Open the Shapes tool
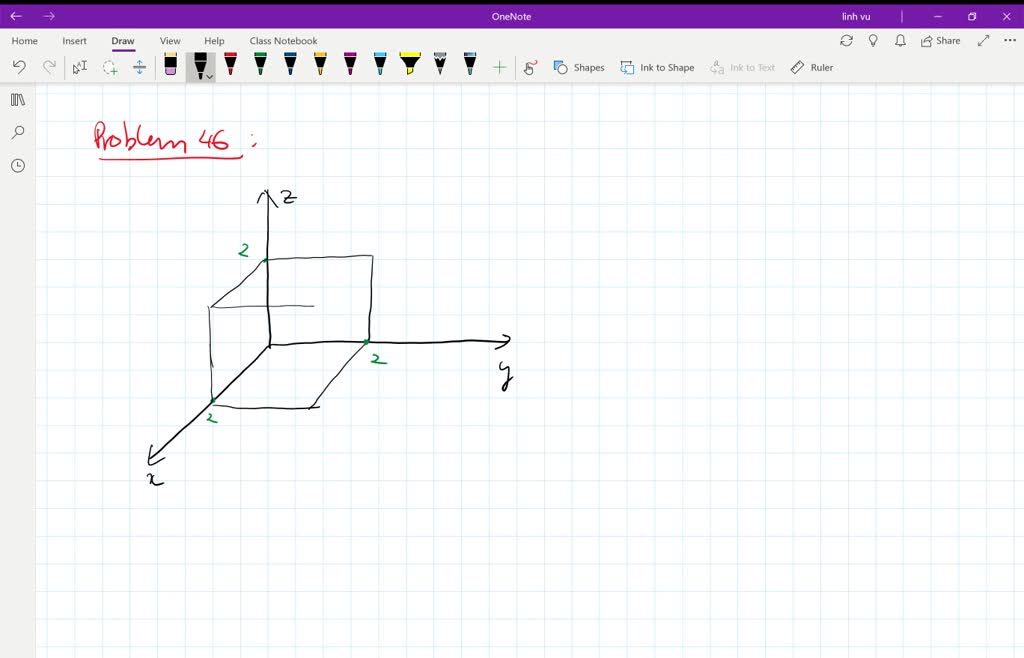 pos(580,67)
